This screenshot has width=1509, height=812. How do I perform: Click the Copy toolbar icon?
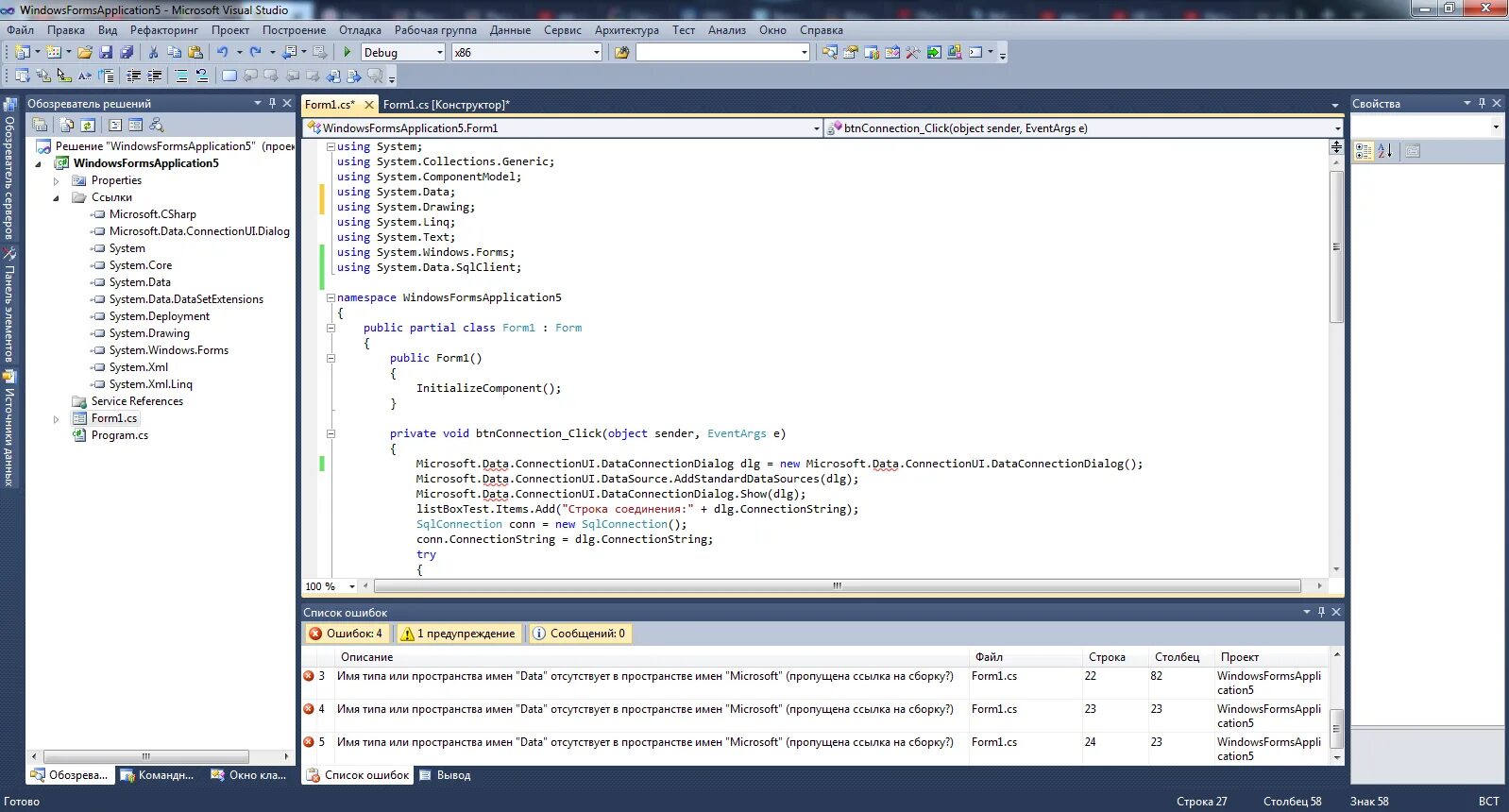point(174,53)
